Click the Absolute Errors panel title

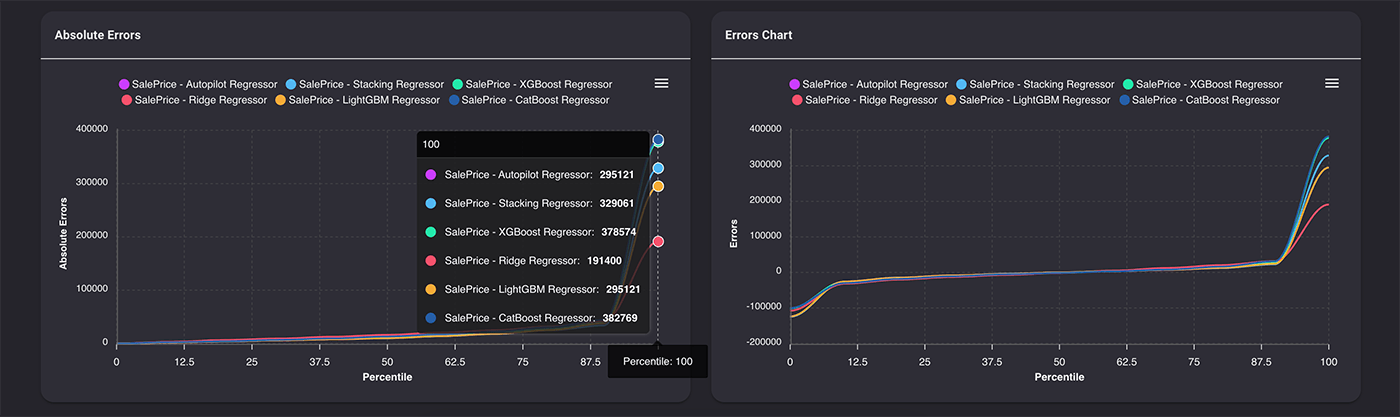click(x=98, y=35)
